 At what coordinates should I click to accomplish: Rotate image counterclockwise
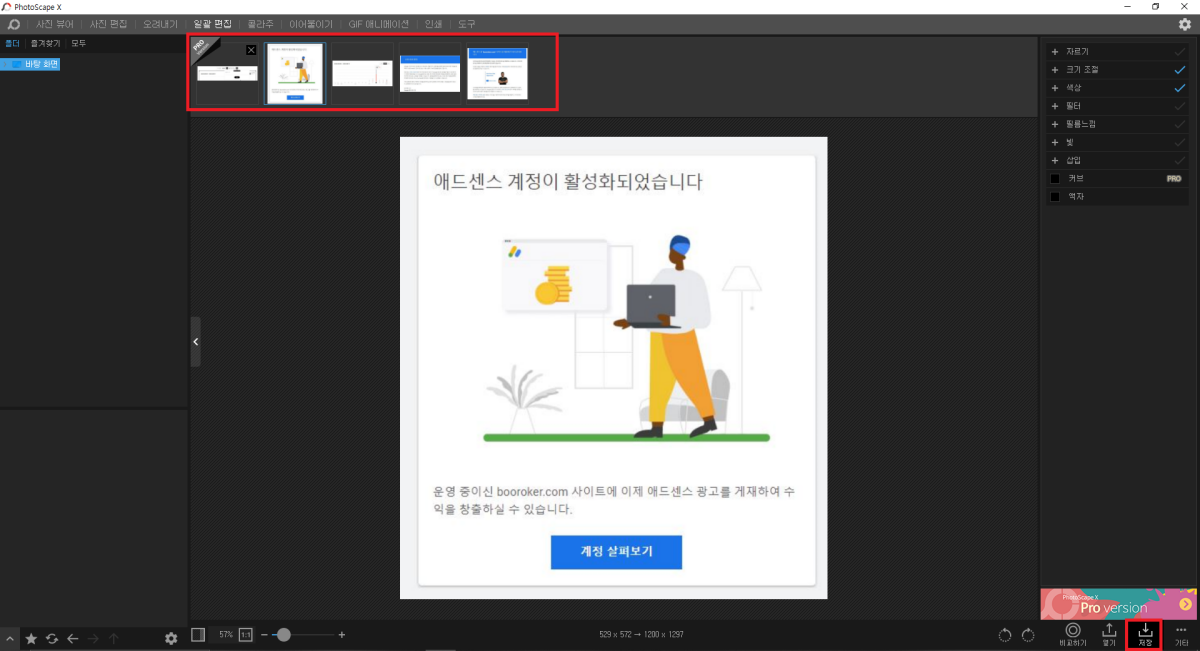1006,635
